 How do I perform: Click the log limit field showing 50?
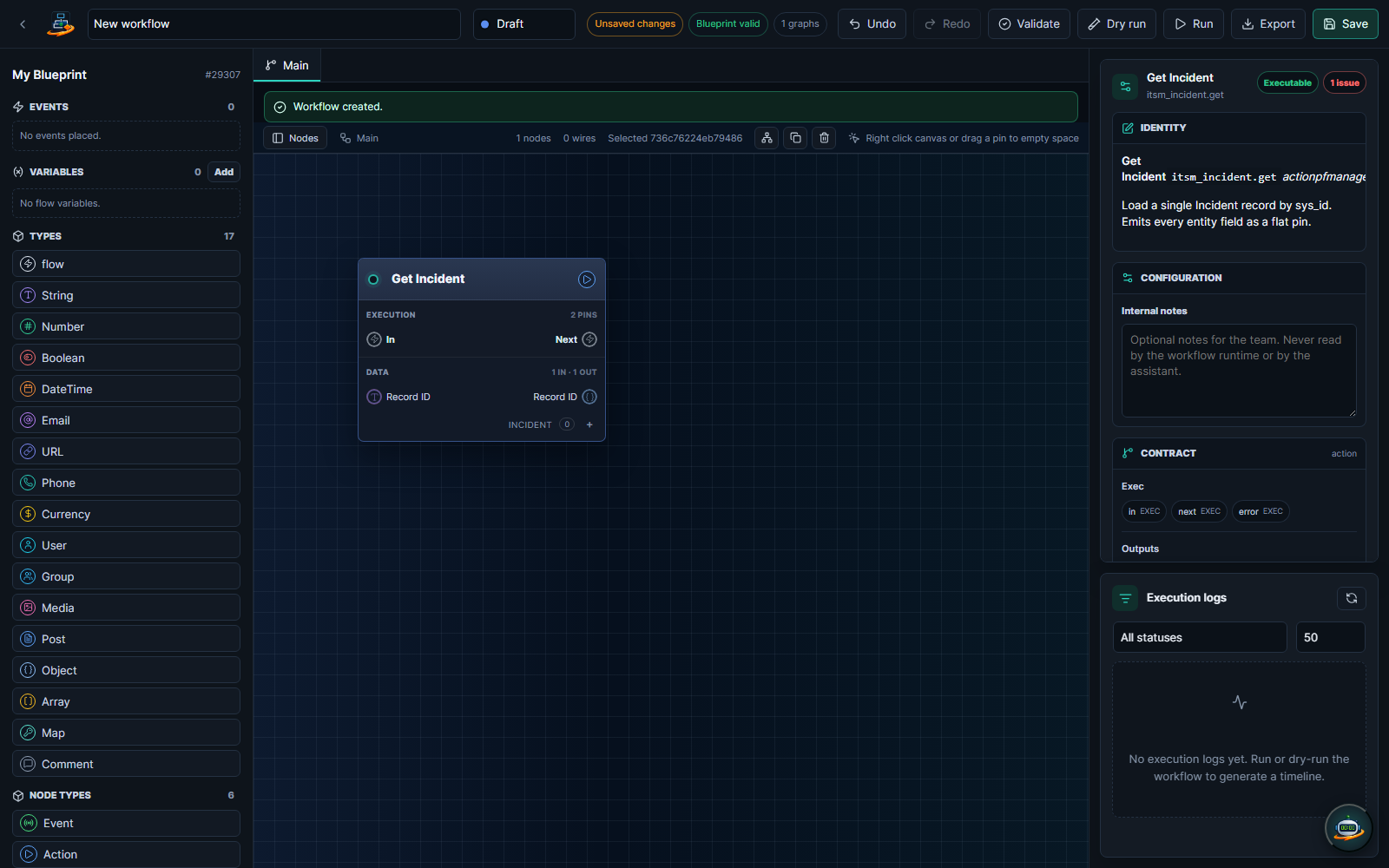tap(1331, 637)
